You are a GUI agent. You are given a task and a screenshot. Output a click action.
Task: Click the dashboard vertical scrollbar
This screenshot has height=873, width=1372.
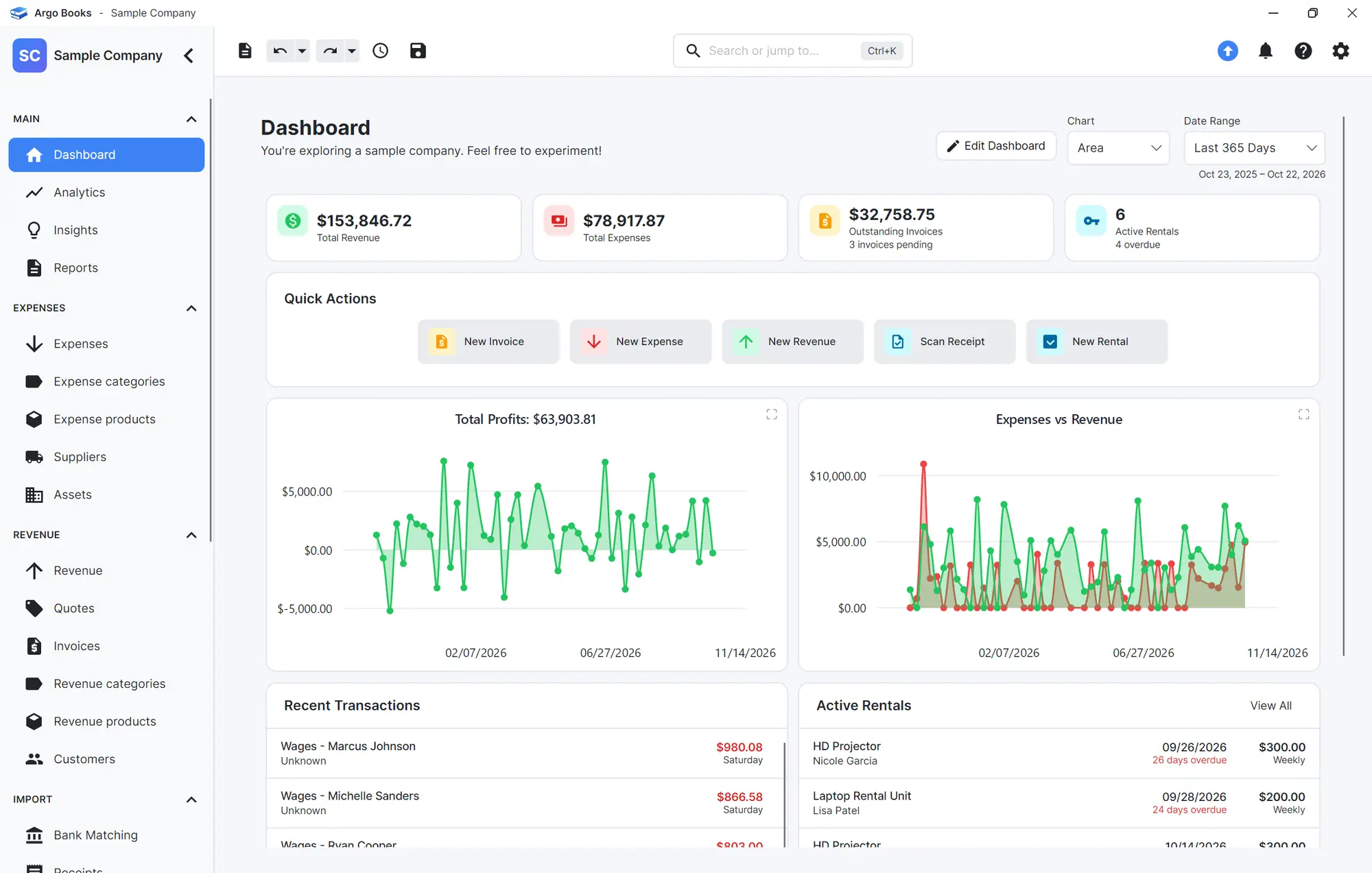click(1343, 386)
